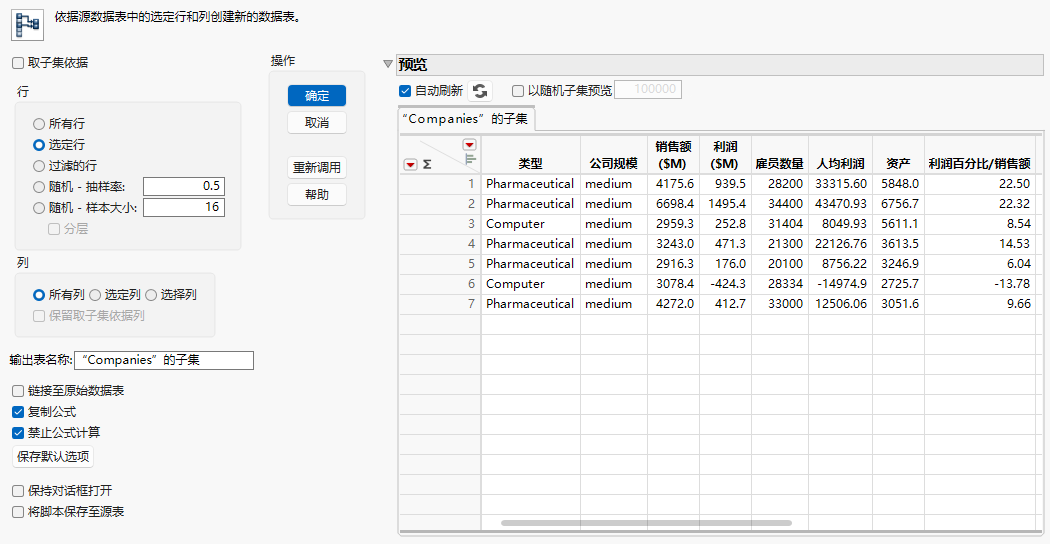
Task: Click the 保存默认选项 button
Action: click(x=53, y=457)
